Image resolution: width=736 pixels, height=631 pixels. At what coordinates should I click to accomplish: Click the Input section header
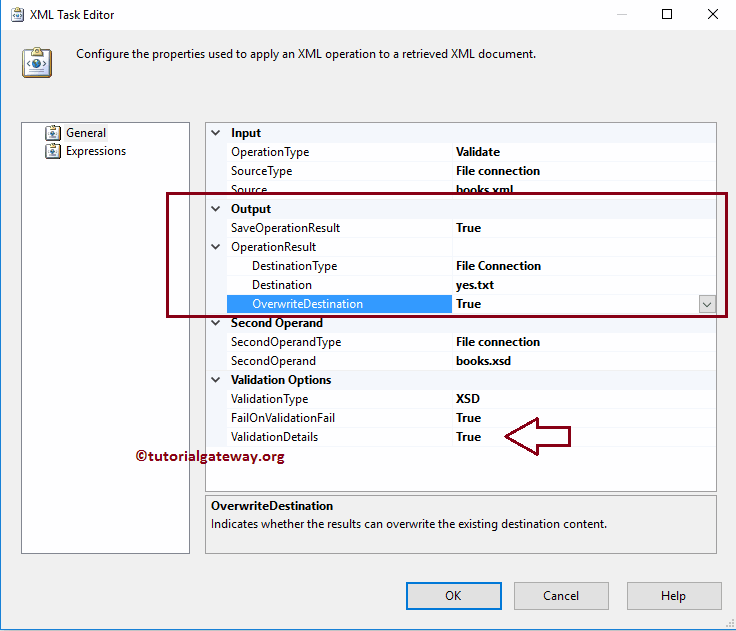pos(245,133)
